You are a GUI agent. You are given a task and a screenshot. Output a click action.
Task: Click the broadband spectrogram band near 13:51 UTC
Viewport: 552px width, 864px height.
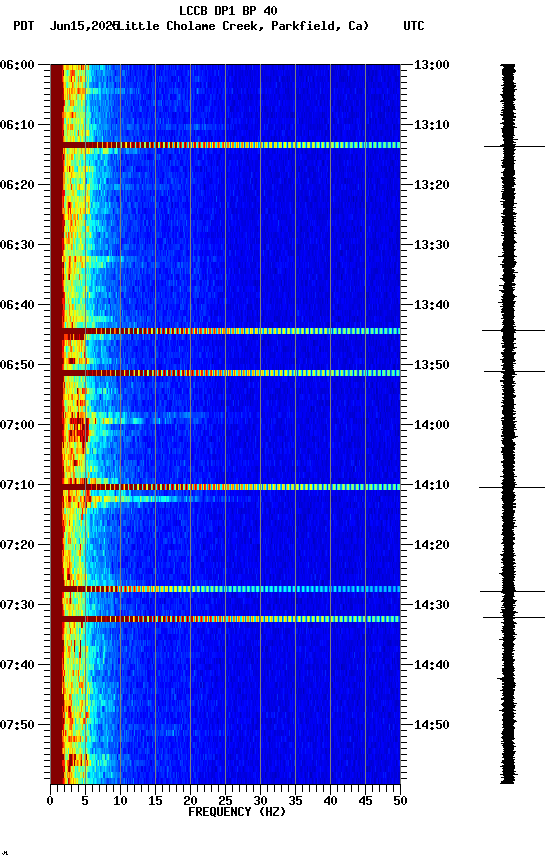coord(225,374)
